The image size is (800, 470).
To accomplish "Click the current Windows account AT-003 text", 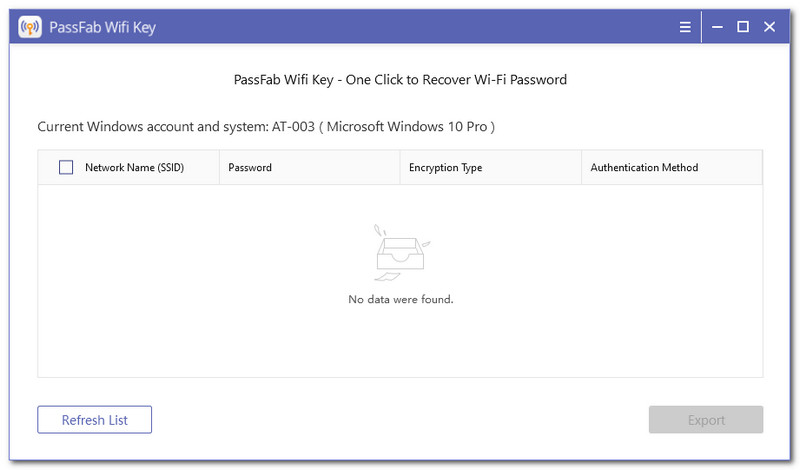I will [x=266, y=127].
